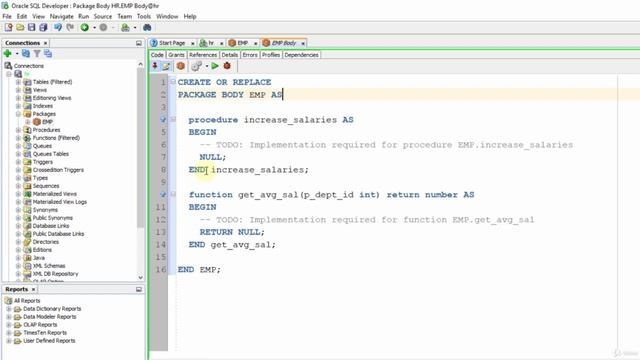Screen dimensions: 640x360
Task: Expand the Triggers tree node
Action: coord(18,162)
